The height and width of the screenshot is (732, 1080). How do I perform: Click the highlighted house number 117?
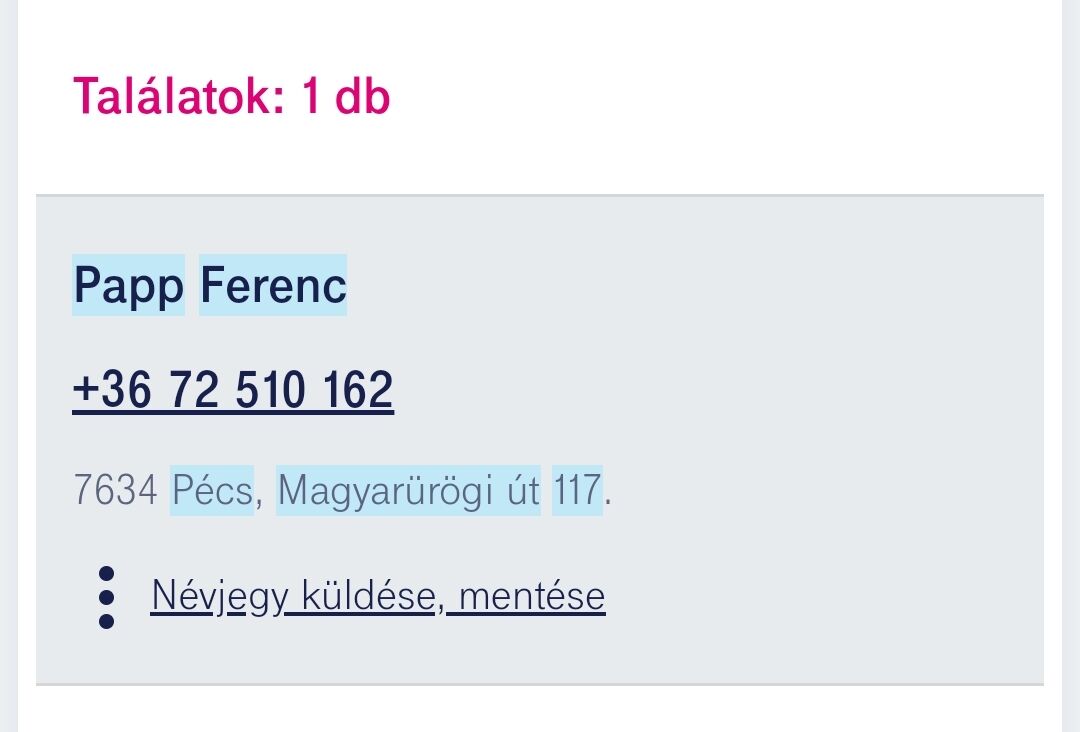(x=577, y=490)
